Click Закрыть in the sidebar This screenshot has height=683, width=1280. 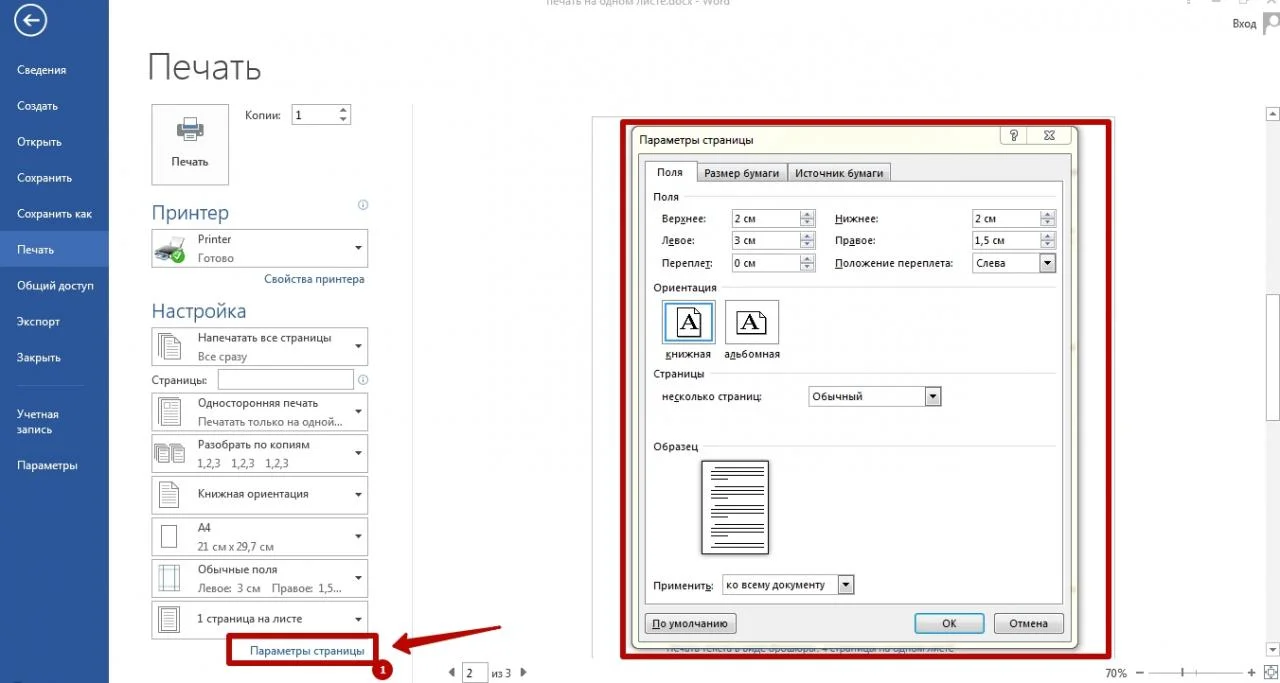click(54, 358)
